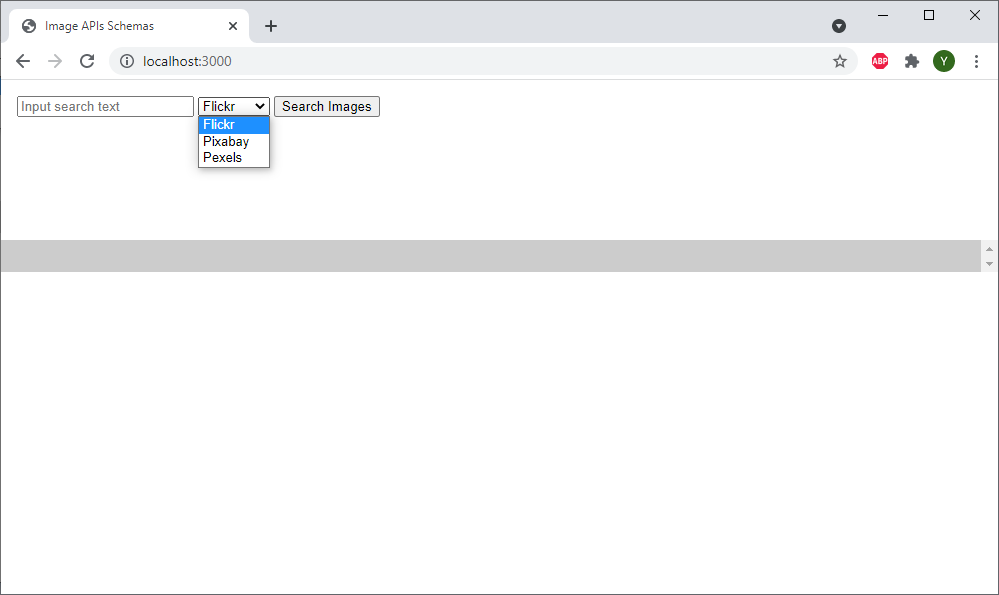Reload the current page

coord(87,60)
